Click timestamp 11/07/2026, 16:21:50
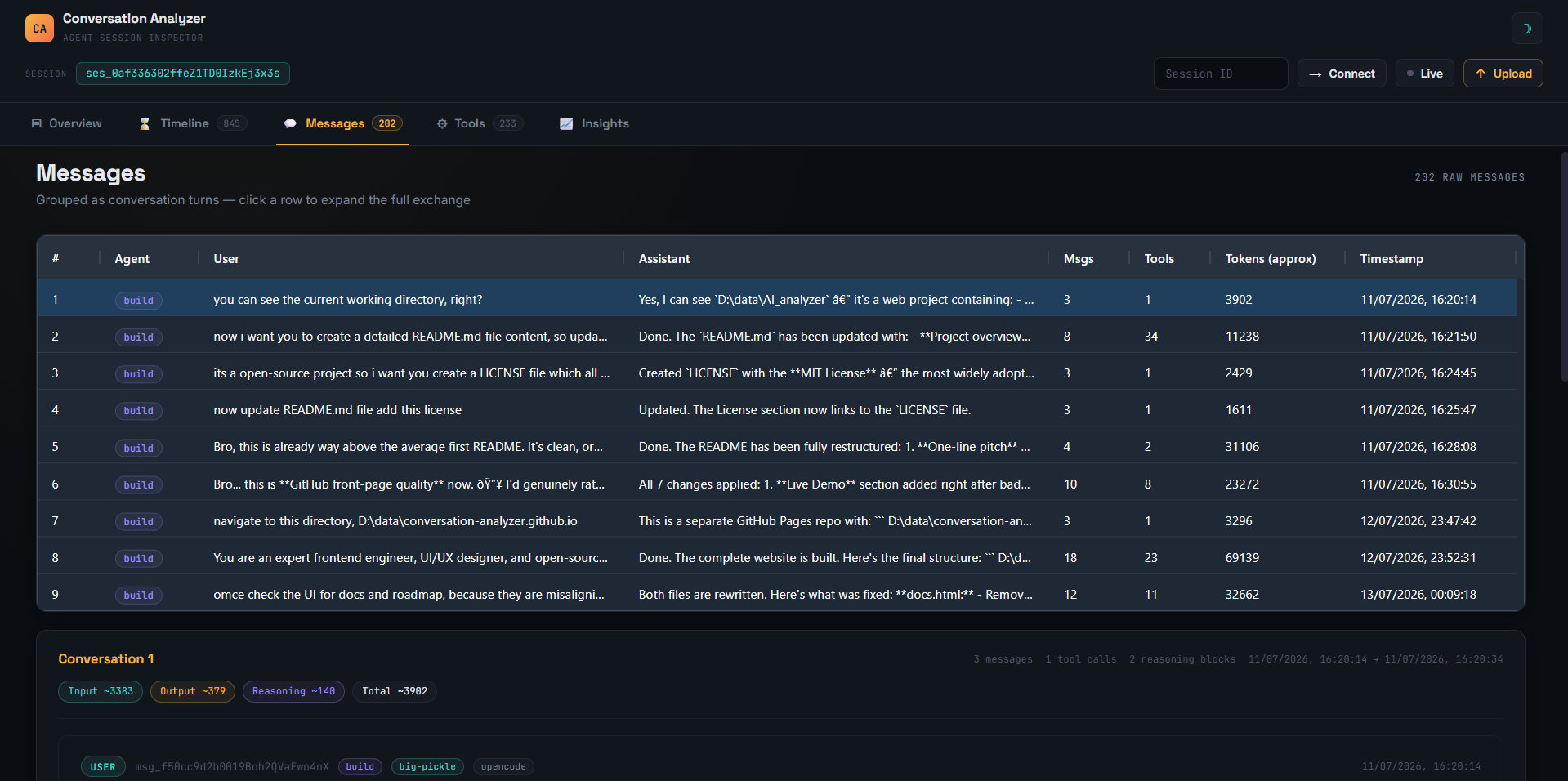 (x=1418, y=337)
